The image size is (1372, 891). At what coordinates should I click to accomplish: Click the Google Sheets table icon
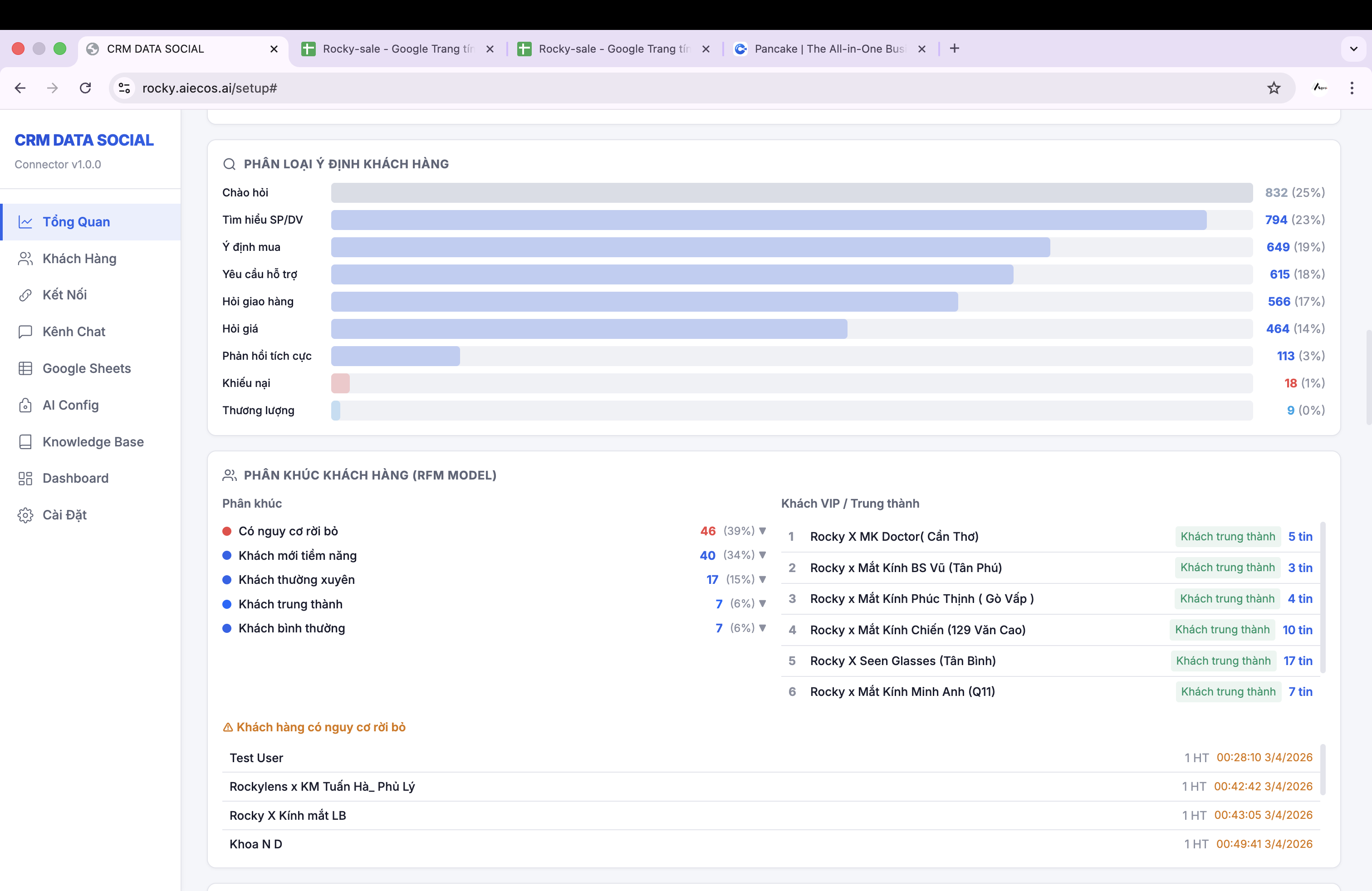pos(25,368)
